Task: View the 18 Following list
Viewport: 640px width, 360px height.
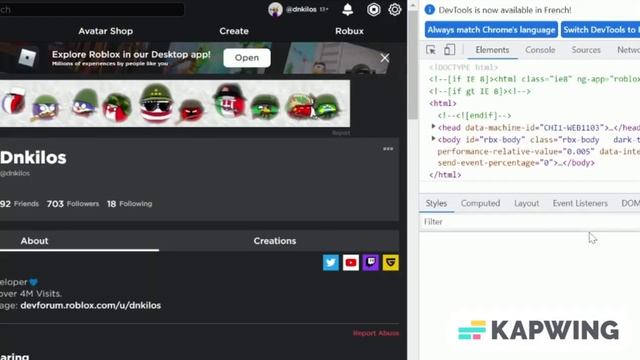Action: coord(129,204)
